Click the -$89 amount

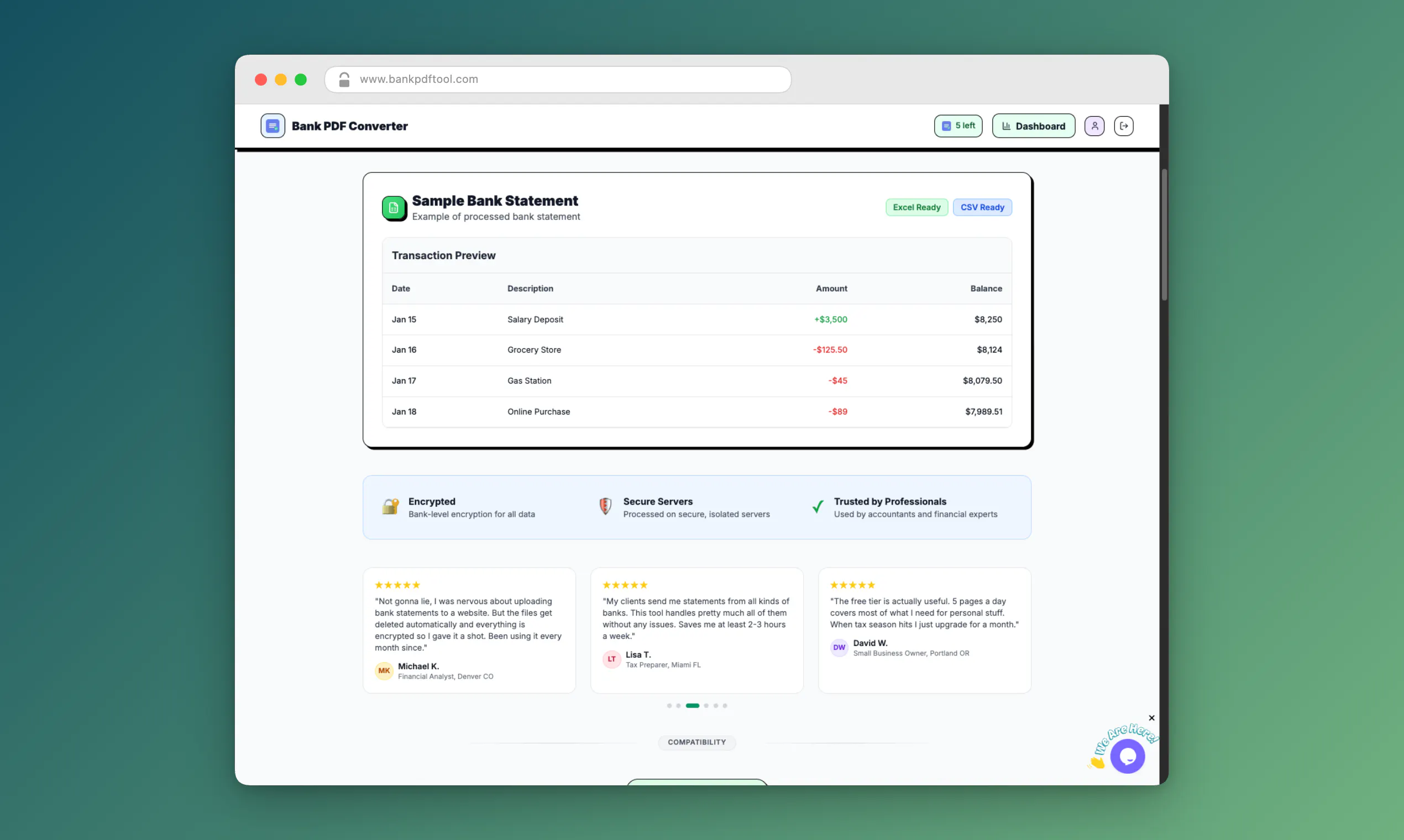[837, 412]
